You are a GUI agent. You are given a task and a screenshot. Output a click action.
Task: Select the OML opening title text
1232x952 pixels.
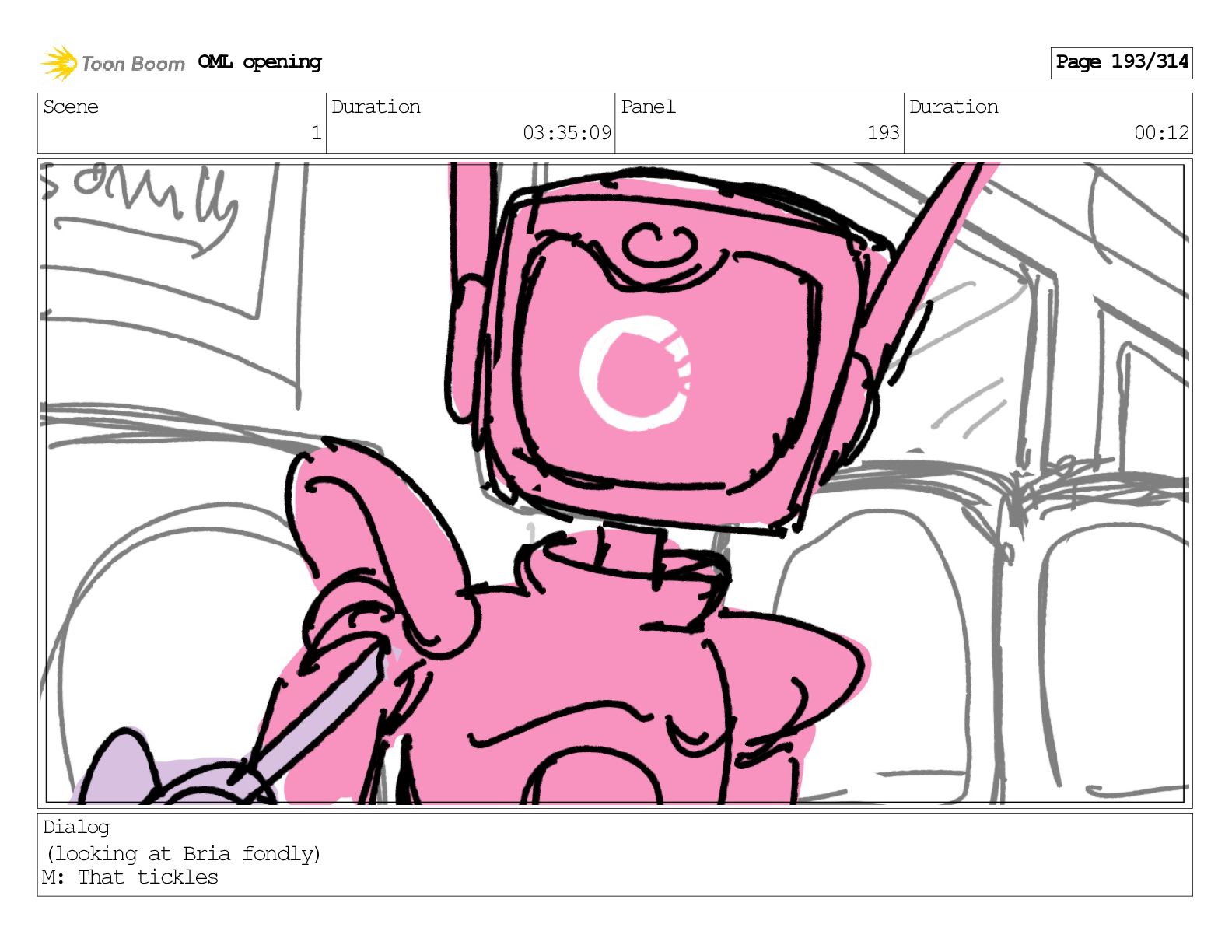point(260,62)
